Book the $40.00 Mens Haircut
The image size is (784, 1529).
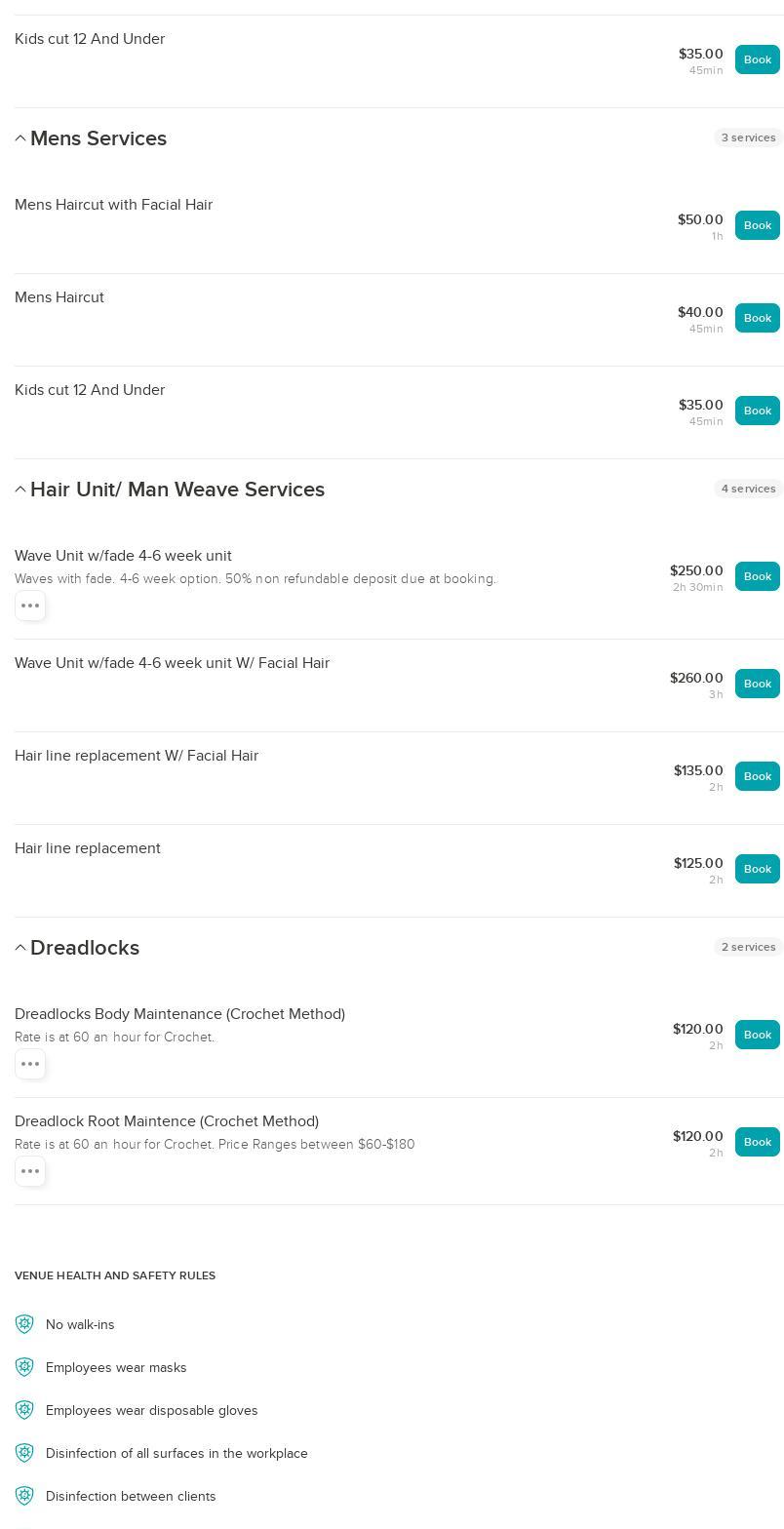pyautogui.click(x=758, y=318)
